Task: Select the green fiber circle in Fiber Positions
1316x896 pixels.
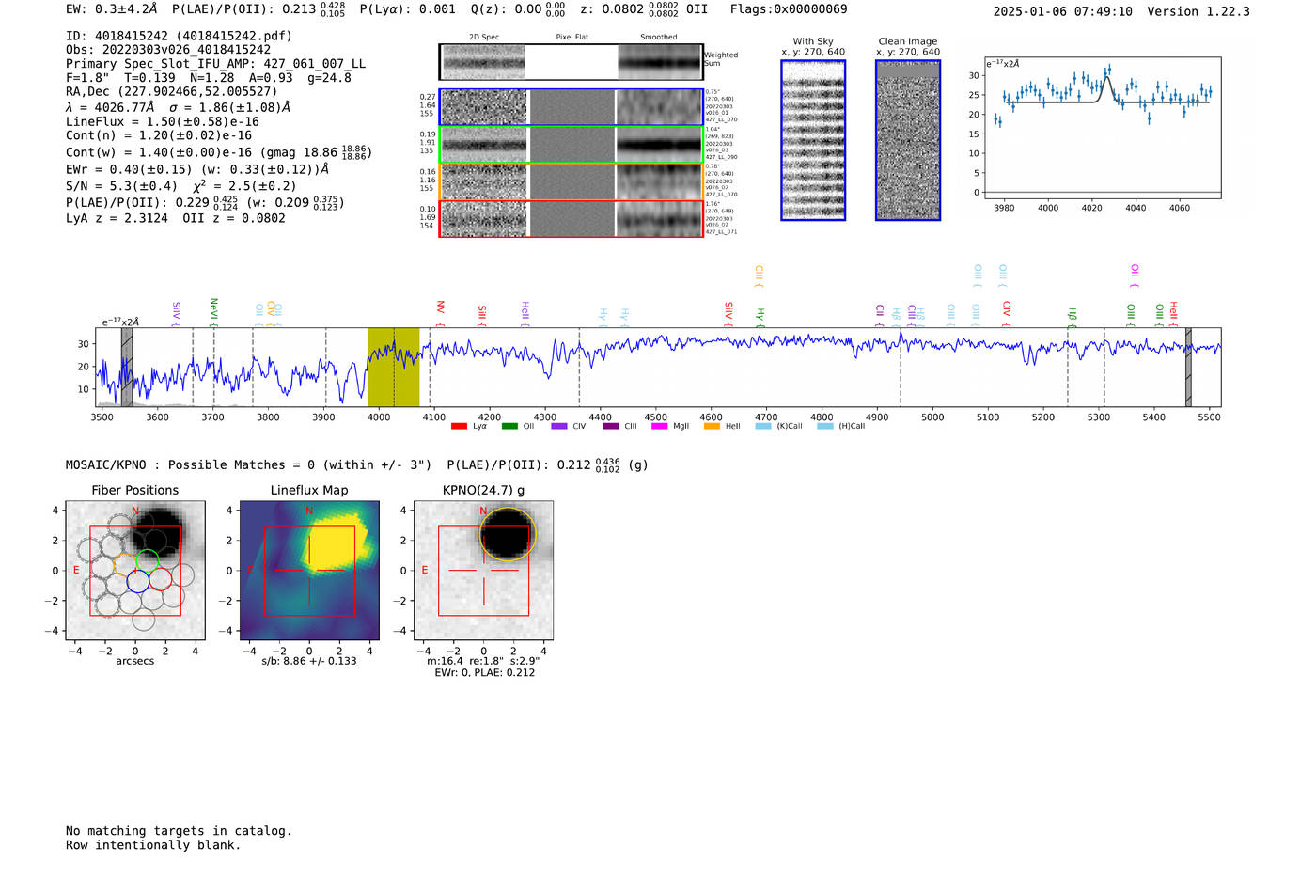Action: 147,561
